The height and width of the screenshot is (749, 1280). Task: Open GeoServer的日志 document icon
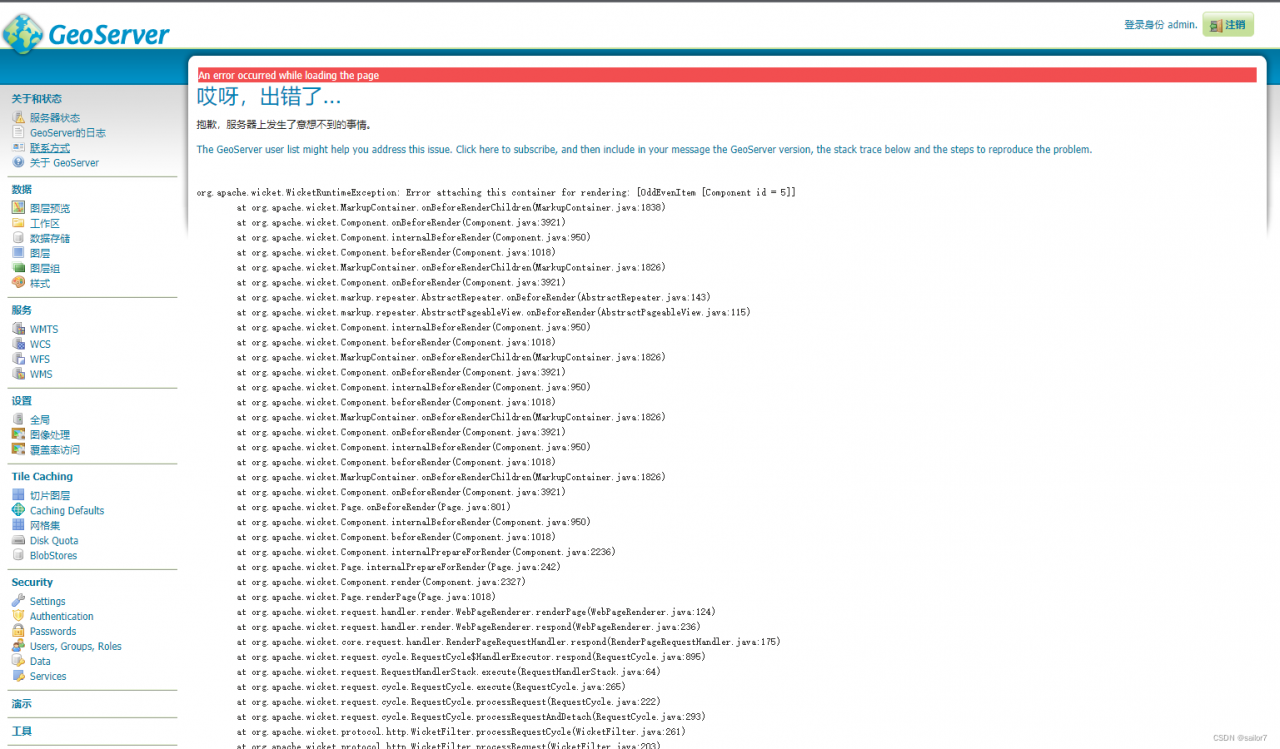(x=18, y=132)
